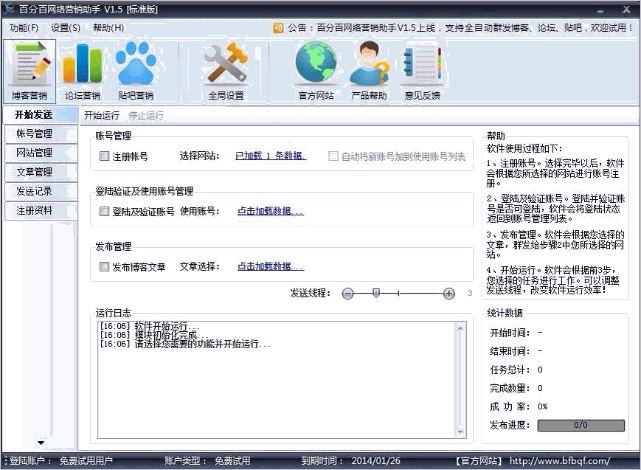Viewport: 641px width, 470px height.
Task: Click log line 软件开始运行
Action: pyautogui.click(x=150, y=326)
